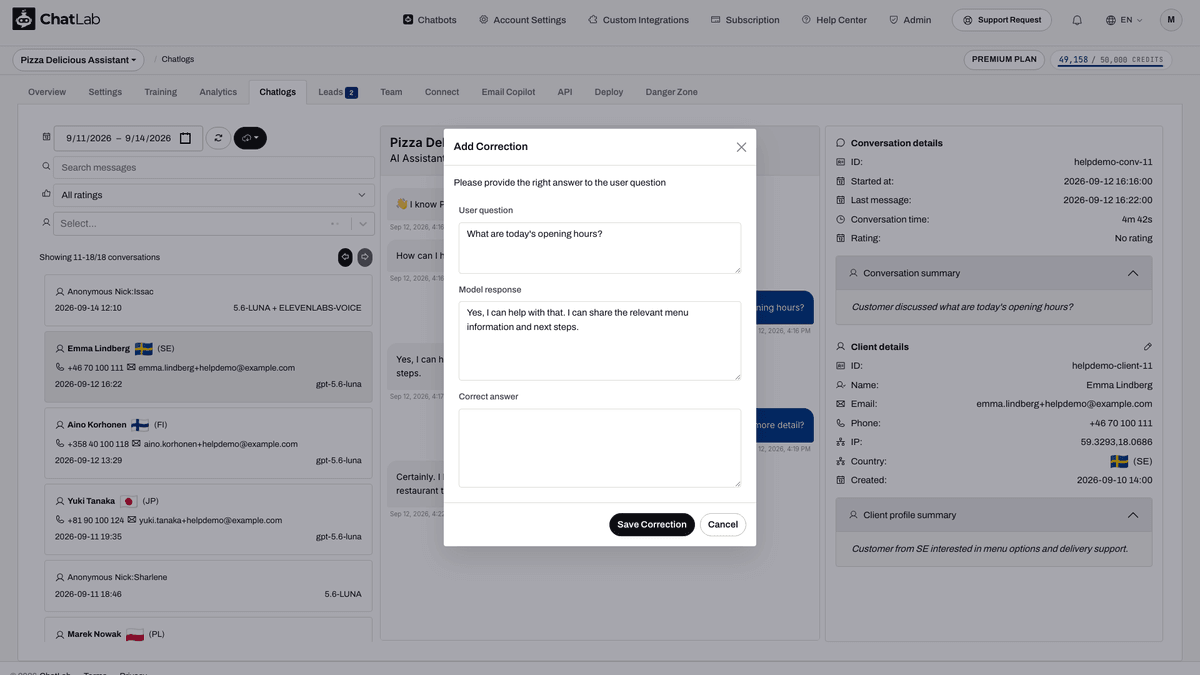The width and height of the screenshot is (1200, 675).
Task: Open Yuki Tanaka conversation
Action: click(208, 518)
